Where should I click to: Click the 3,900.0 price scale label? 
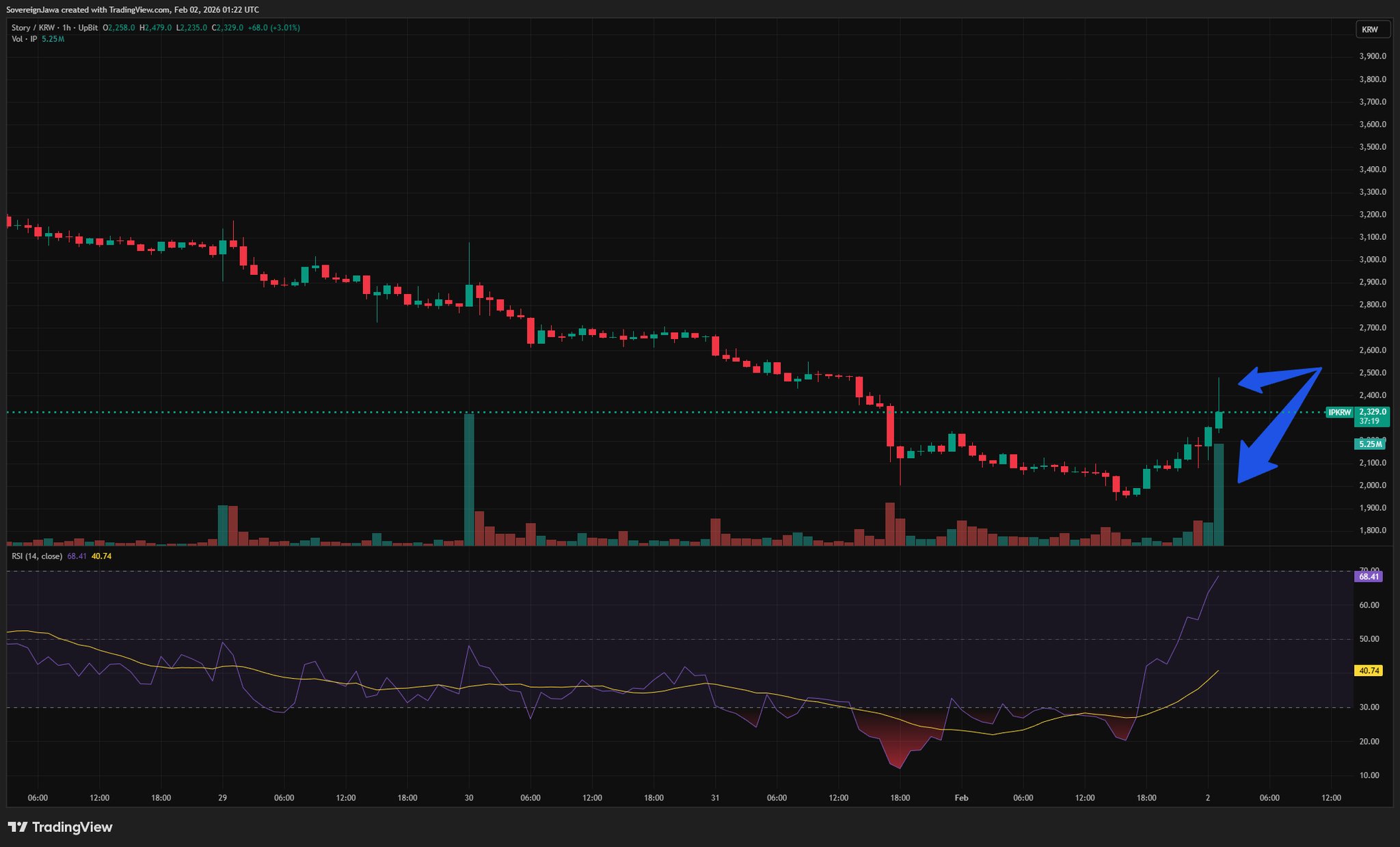pyautogui.click(x=1372, y=56)
